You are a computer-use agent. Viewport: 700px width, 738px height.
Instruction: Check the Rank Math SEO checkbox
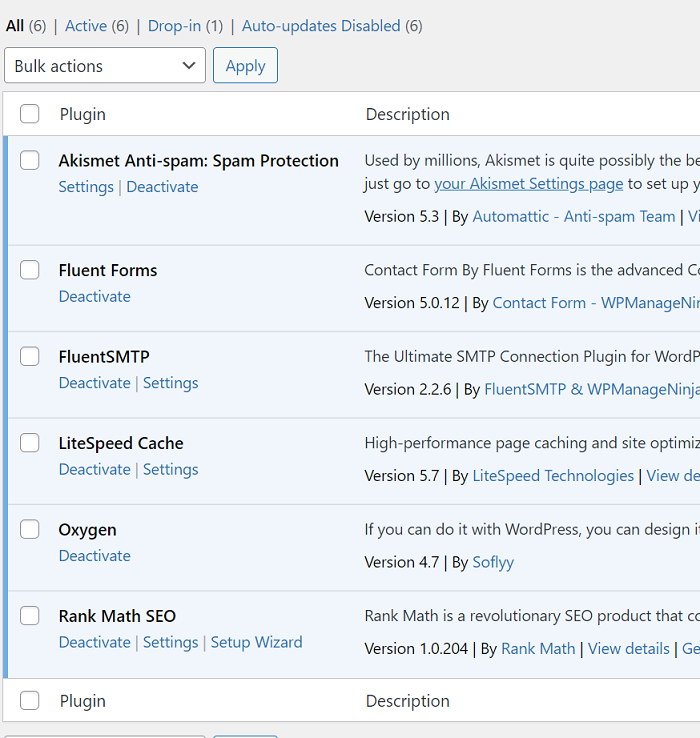29,616
